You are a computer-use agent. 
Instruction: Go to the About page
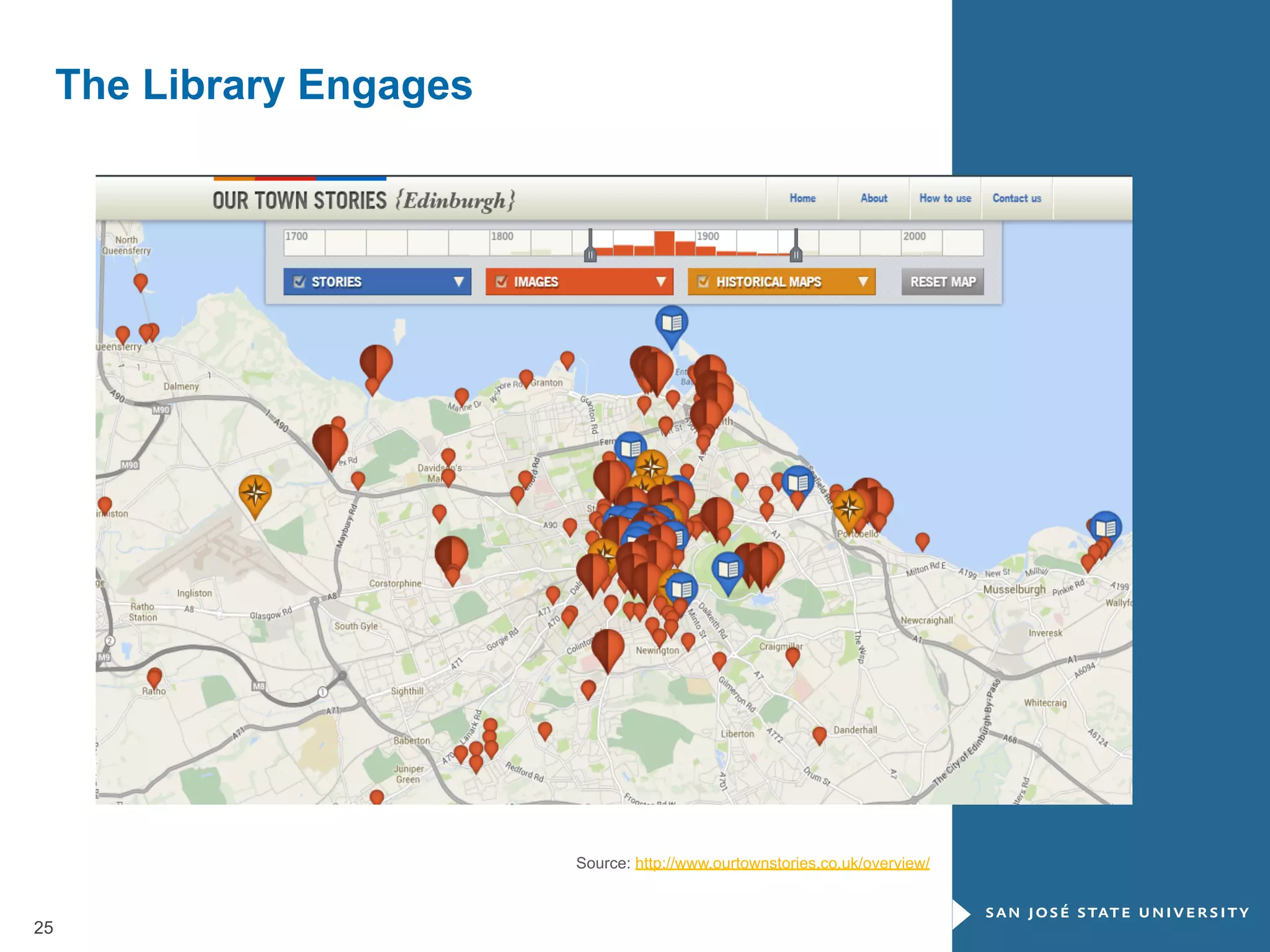(x=874, y=198)
